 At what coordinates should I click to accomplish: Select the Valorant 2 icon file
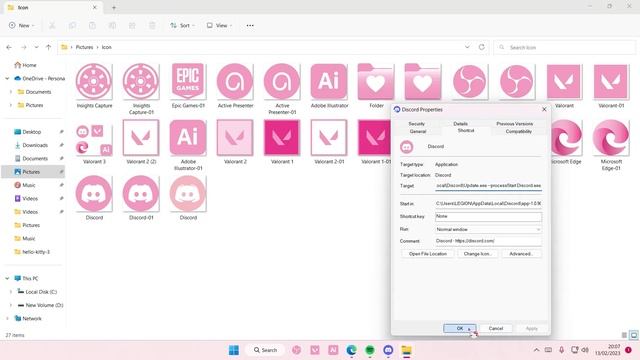(235, 142)
